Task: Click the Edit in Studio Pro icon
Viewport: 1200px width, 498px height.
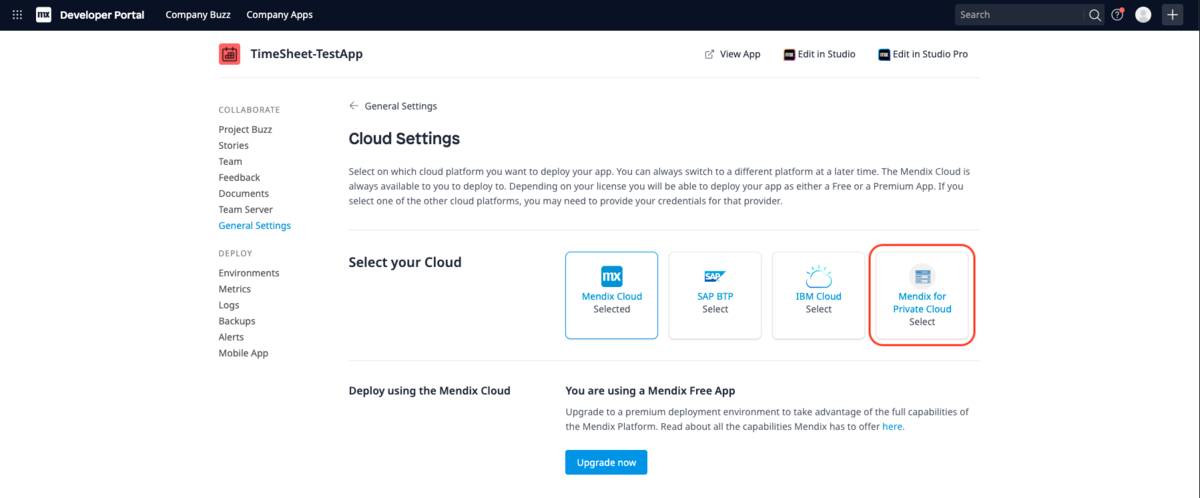Action: [884, 54]
